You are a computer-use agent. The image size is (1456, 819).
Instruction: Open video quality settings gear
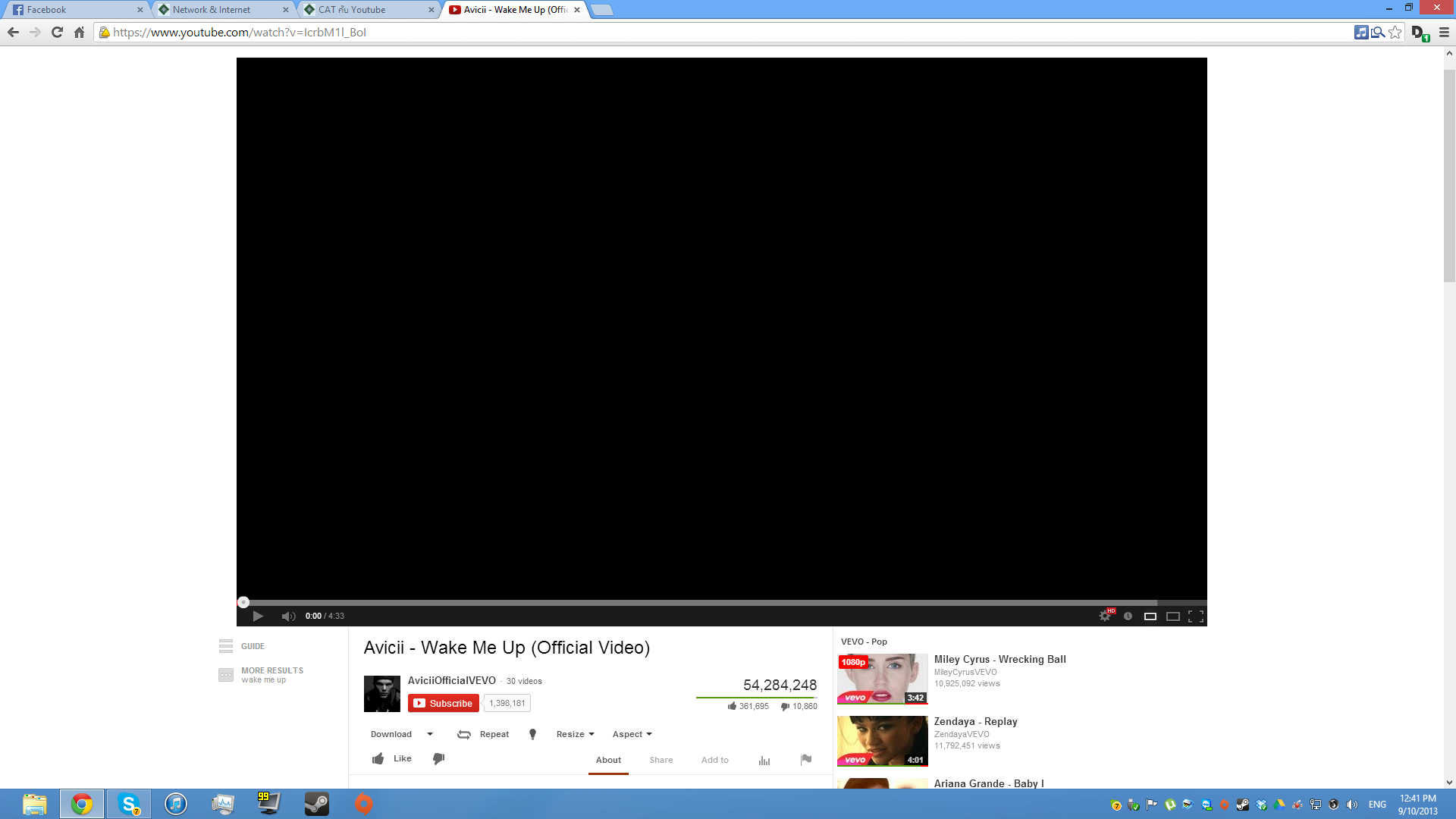point(1105,616)
